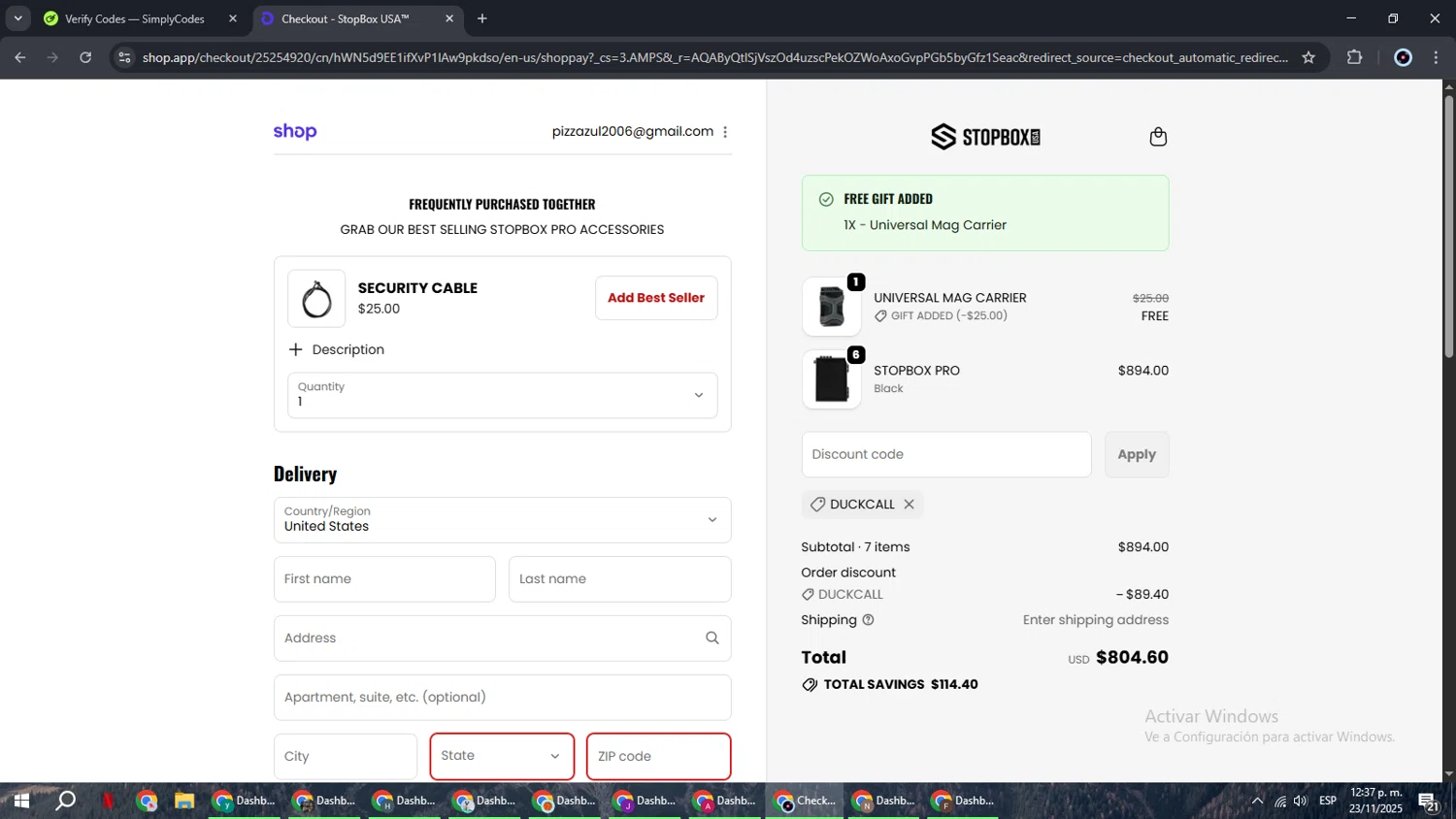Click the StopBox Pro product thumbnail

click(x=832, y=379)
